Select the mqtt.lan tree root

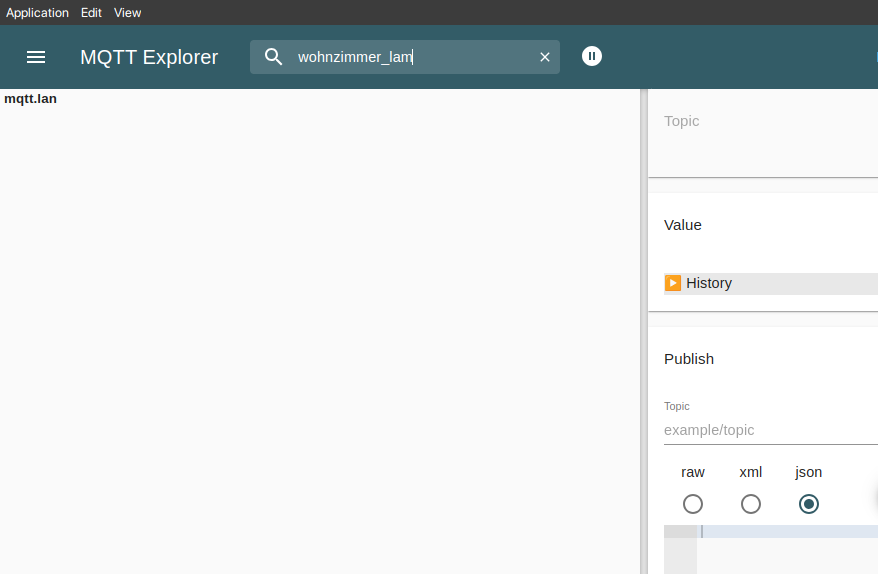point(30,99)
